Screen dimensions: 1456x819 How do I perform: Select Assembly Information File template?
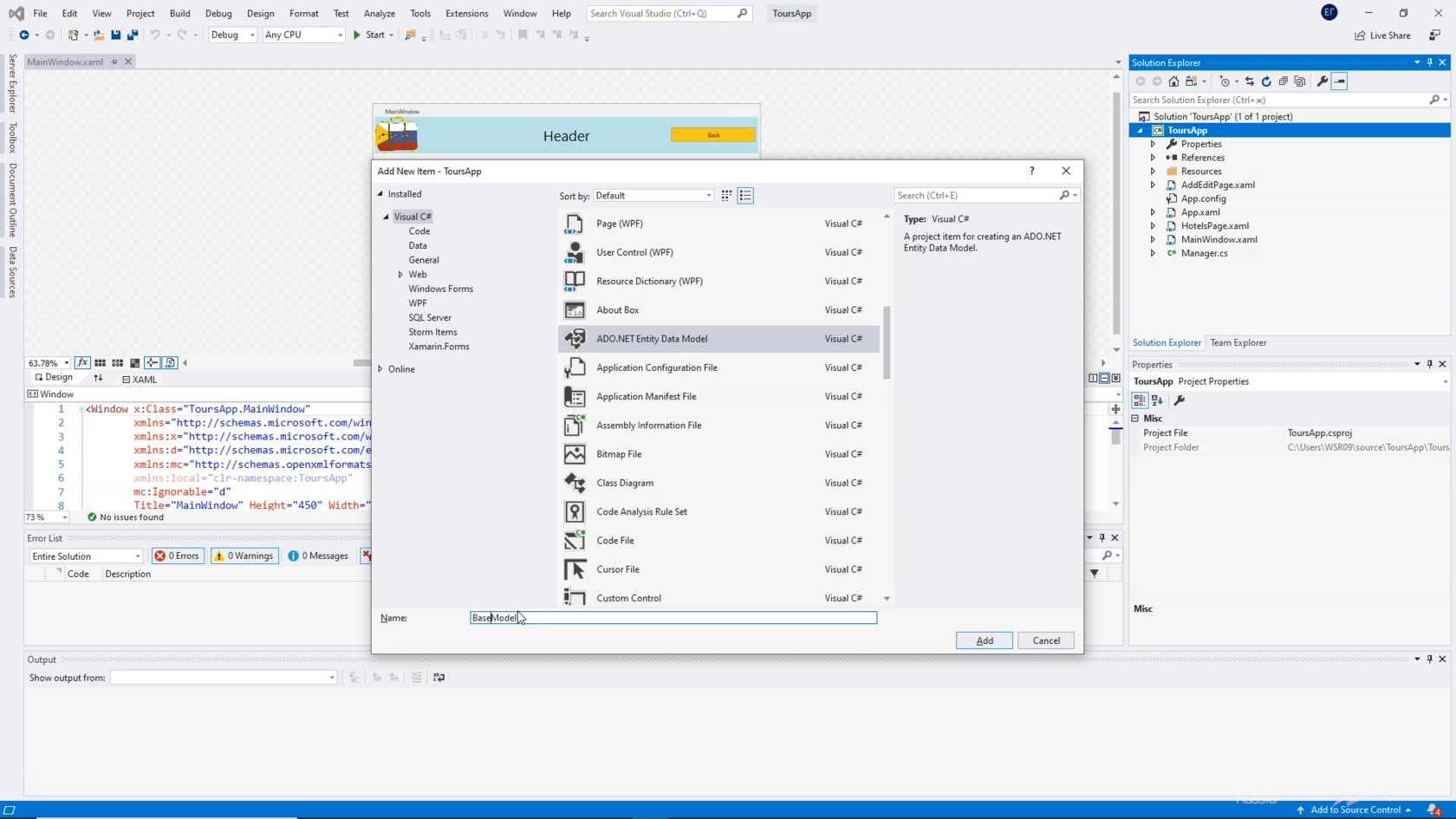(x=718, y=425)
